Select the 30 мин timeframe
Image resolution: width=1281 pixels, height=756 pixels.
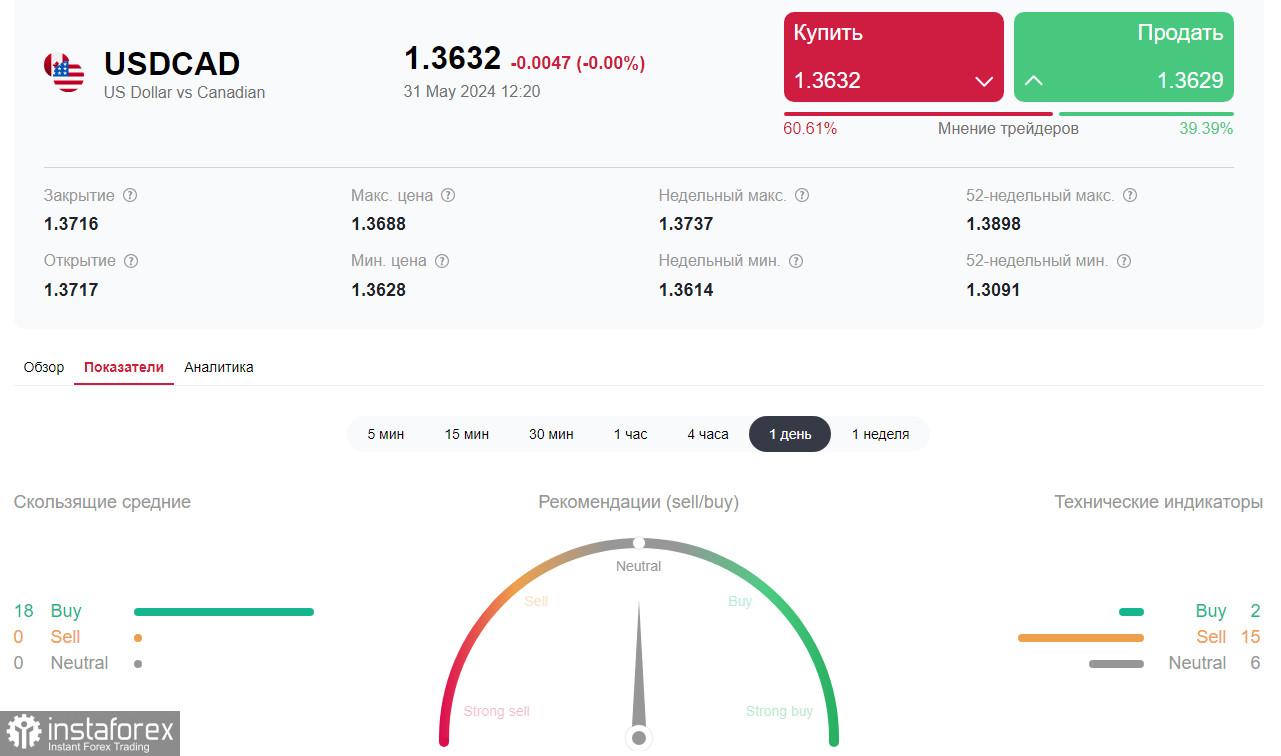pos(551,434)
